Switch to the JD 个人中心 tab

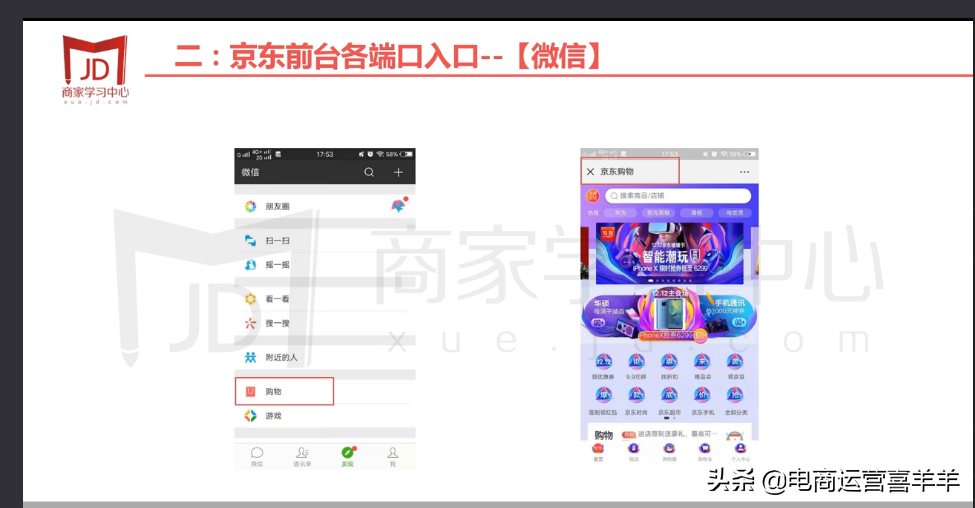(x=740, y=452)
